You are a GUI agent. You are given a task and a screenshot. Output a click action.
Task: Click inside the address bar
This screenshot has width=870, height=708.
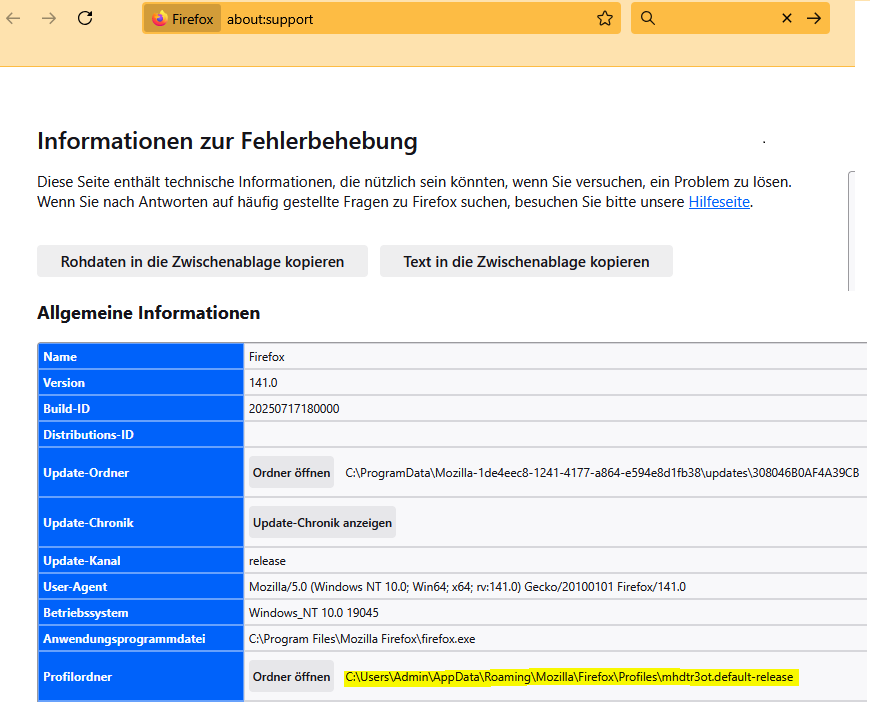click(x=400, y=17)
